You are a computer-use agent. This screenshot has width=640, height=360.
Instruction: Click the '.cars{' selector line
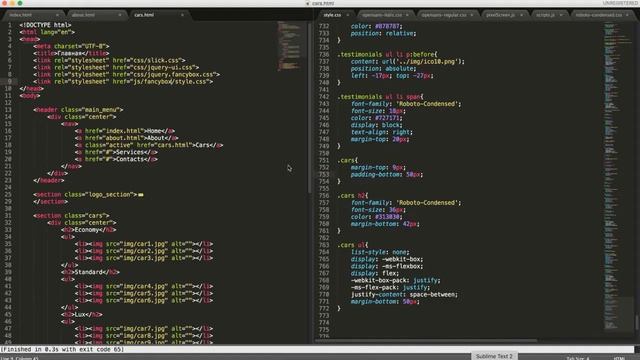[x=347, y=160]
